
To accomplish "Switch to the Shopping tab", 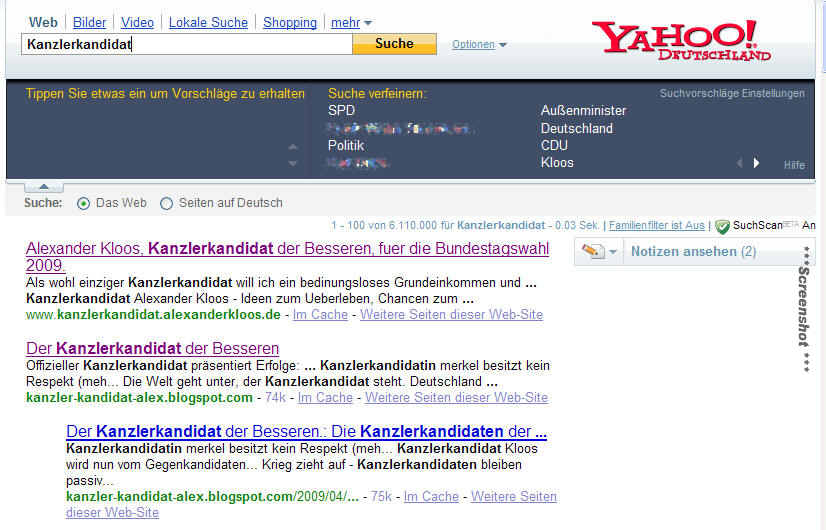I will 290,23.
